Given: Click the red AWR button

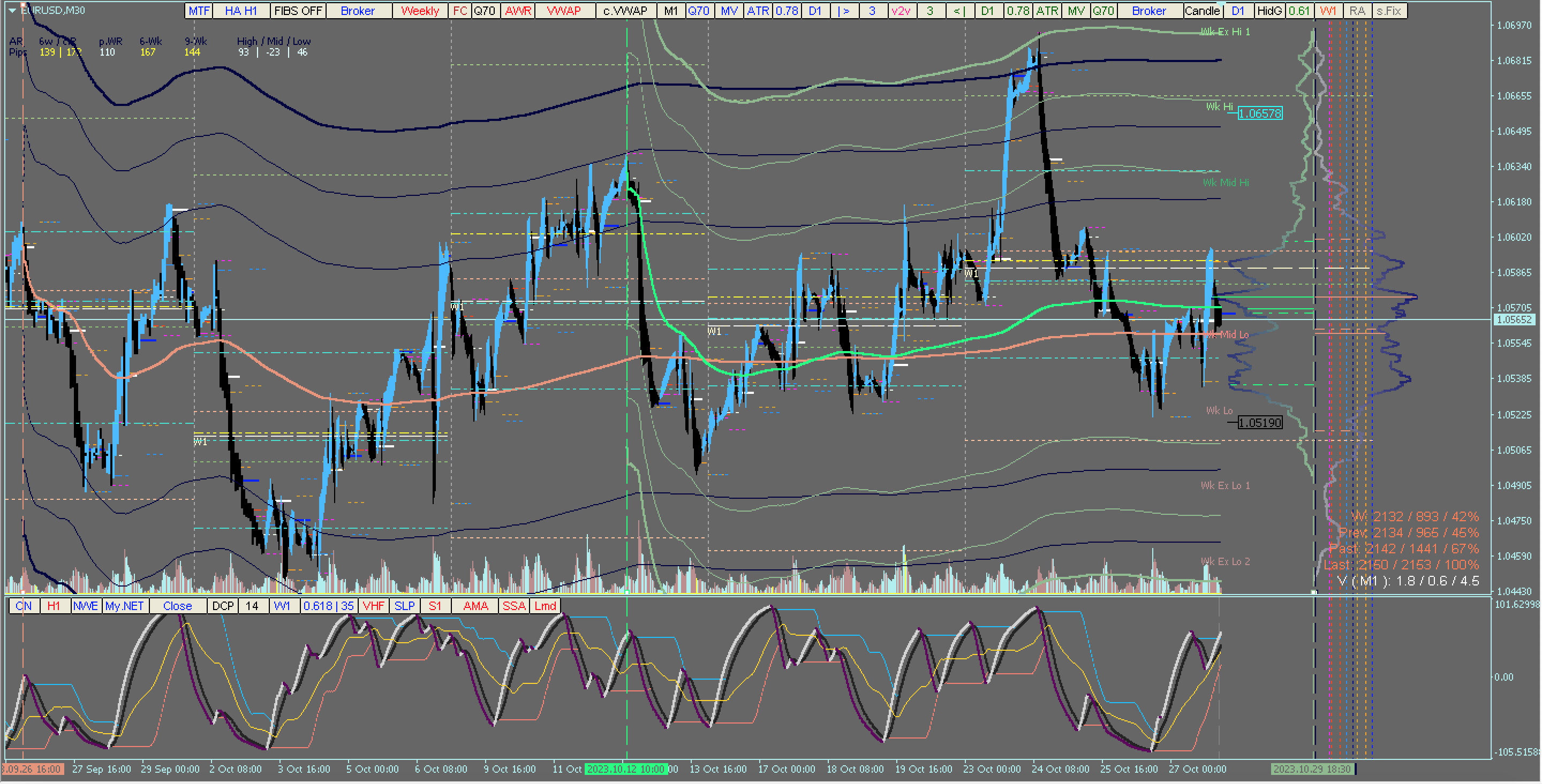Looking at the screenshot, I should point(518,11).
